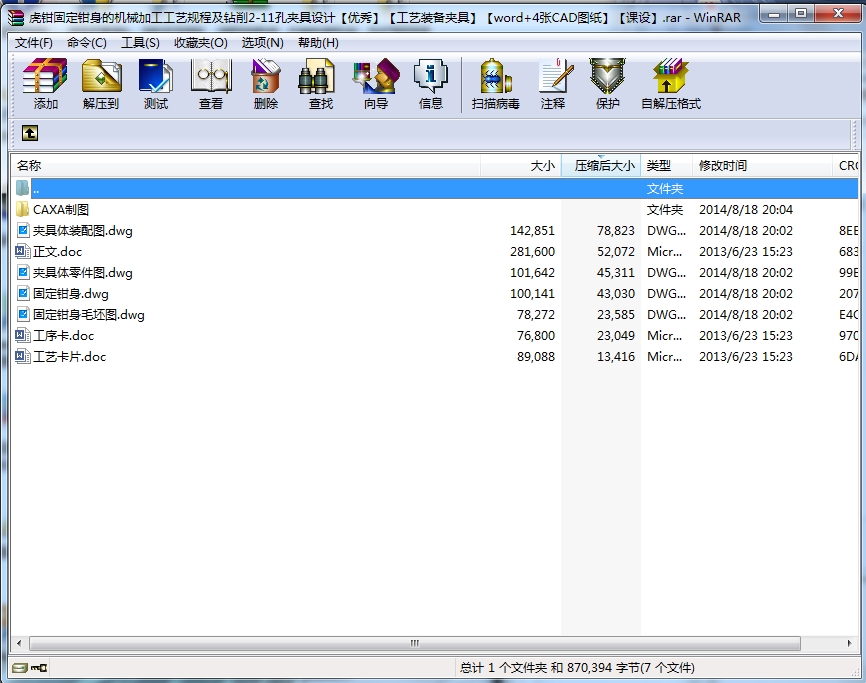Select the file name 固定钳身.dwg
This screenshot has width=866, height=683.
click(x=71, y=293)
